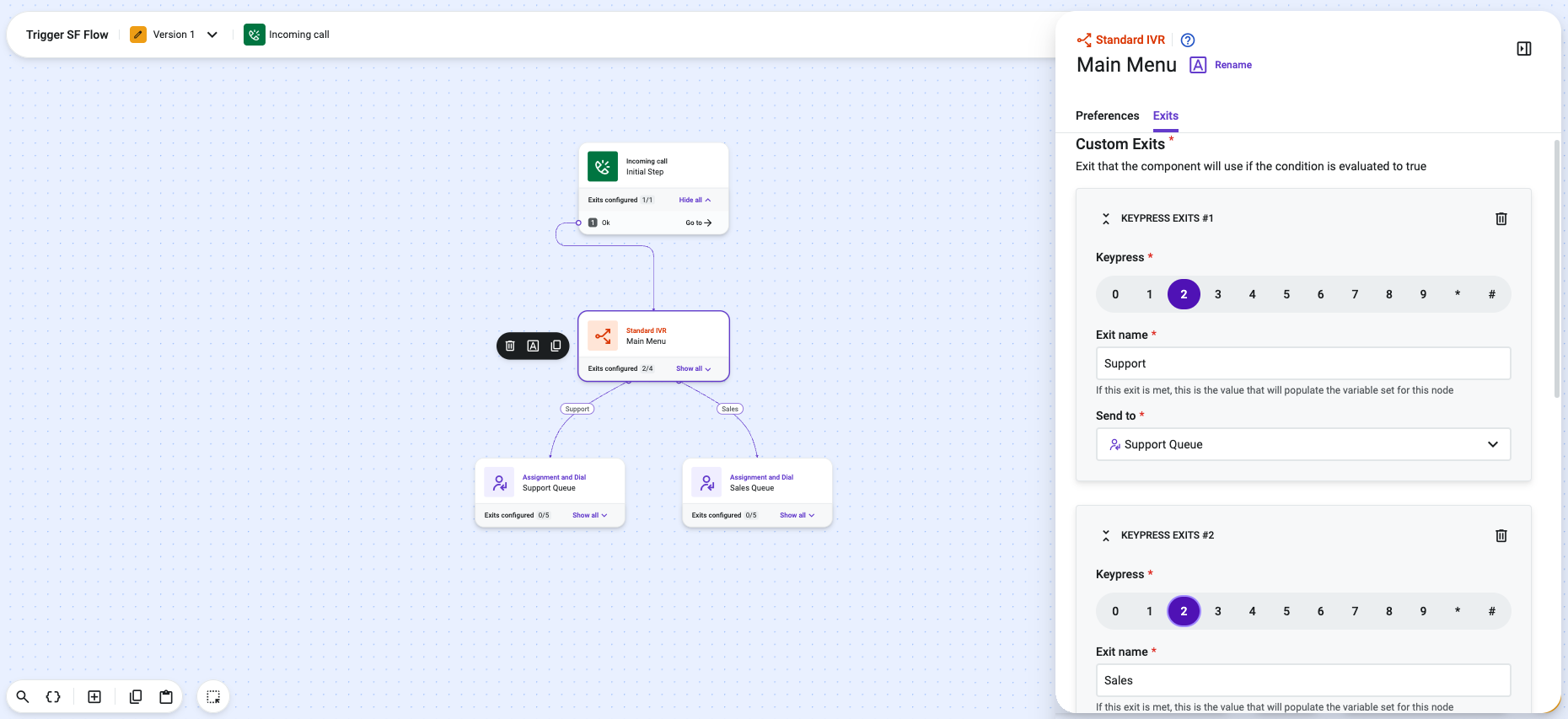
Task: Collapse Hide all on Incoming call node
Action: pos(695,200)
